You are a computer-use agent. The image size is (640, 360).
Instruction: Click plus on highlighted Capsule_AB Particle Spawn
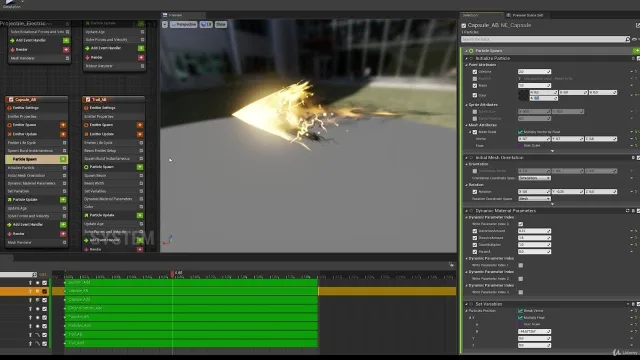click(63, 159)
